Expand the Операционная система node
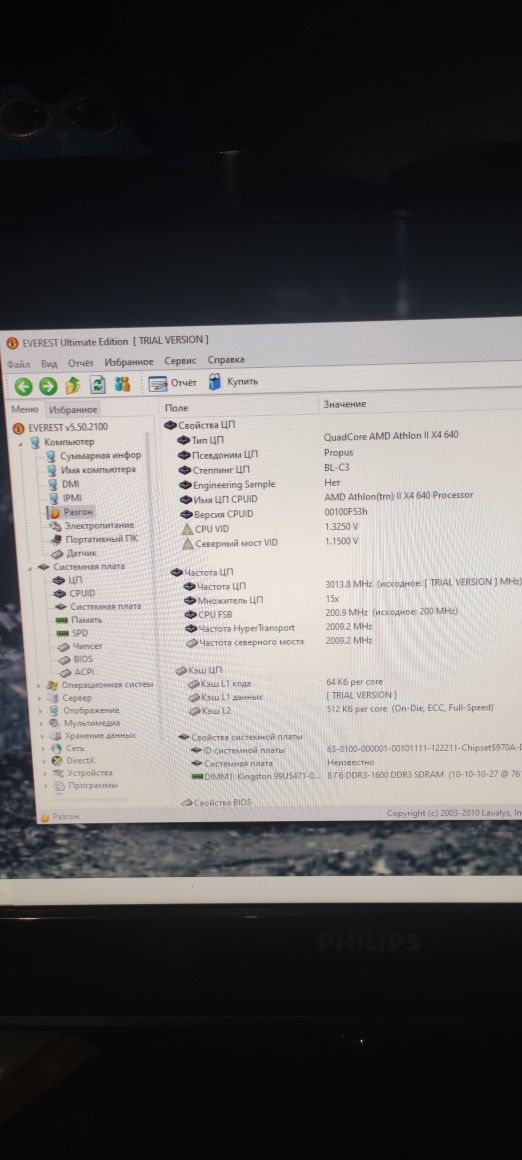This screenshot has width=522, height=1160. point(38,686)
